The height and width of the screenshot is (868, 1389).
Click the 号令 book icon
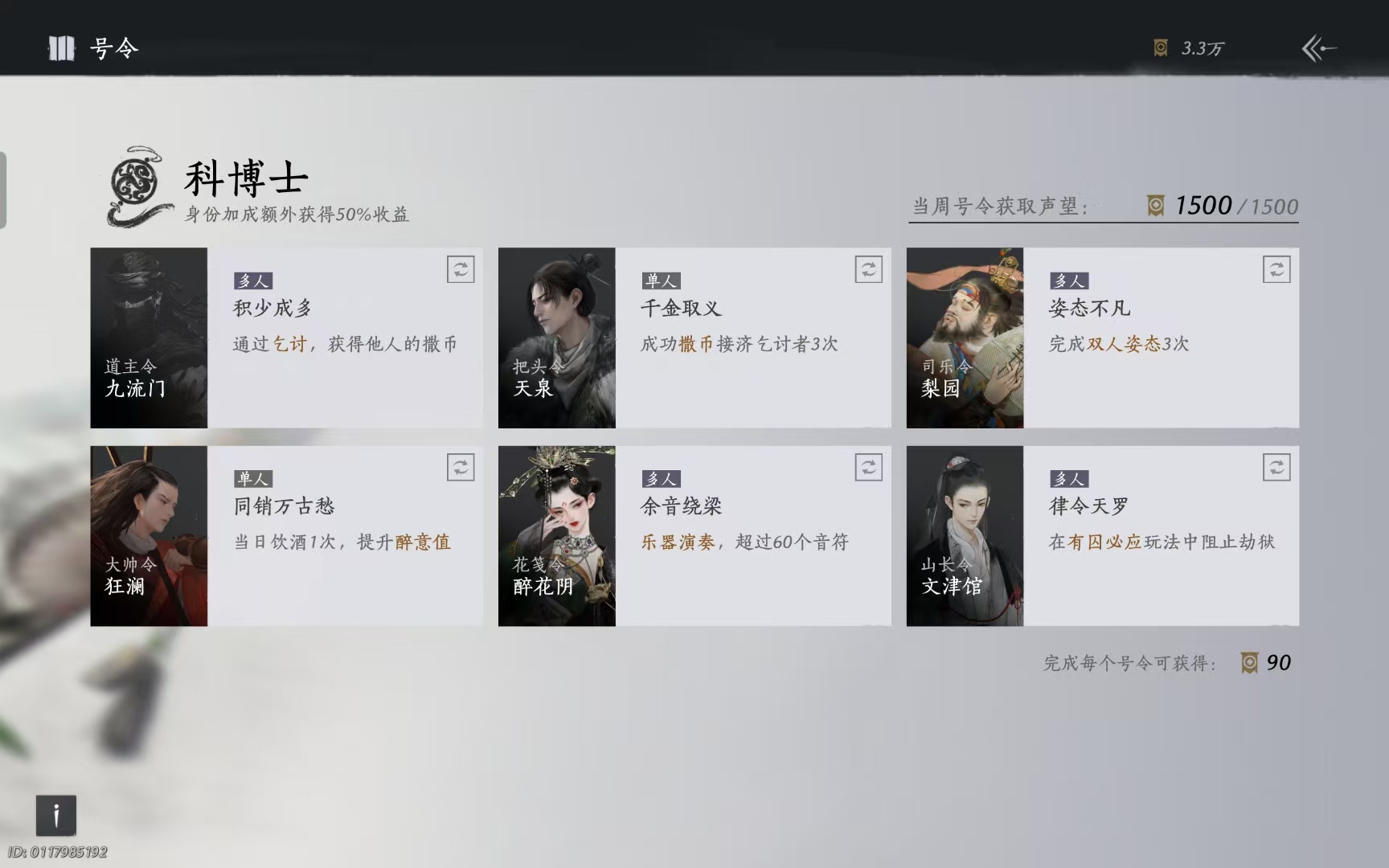click(61, 48)
